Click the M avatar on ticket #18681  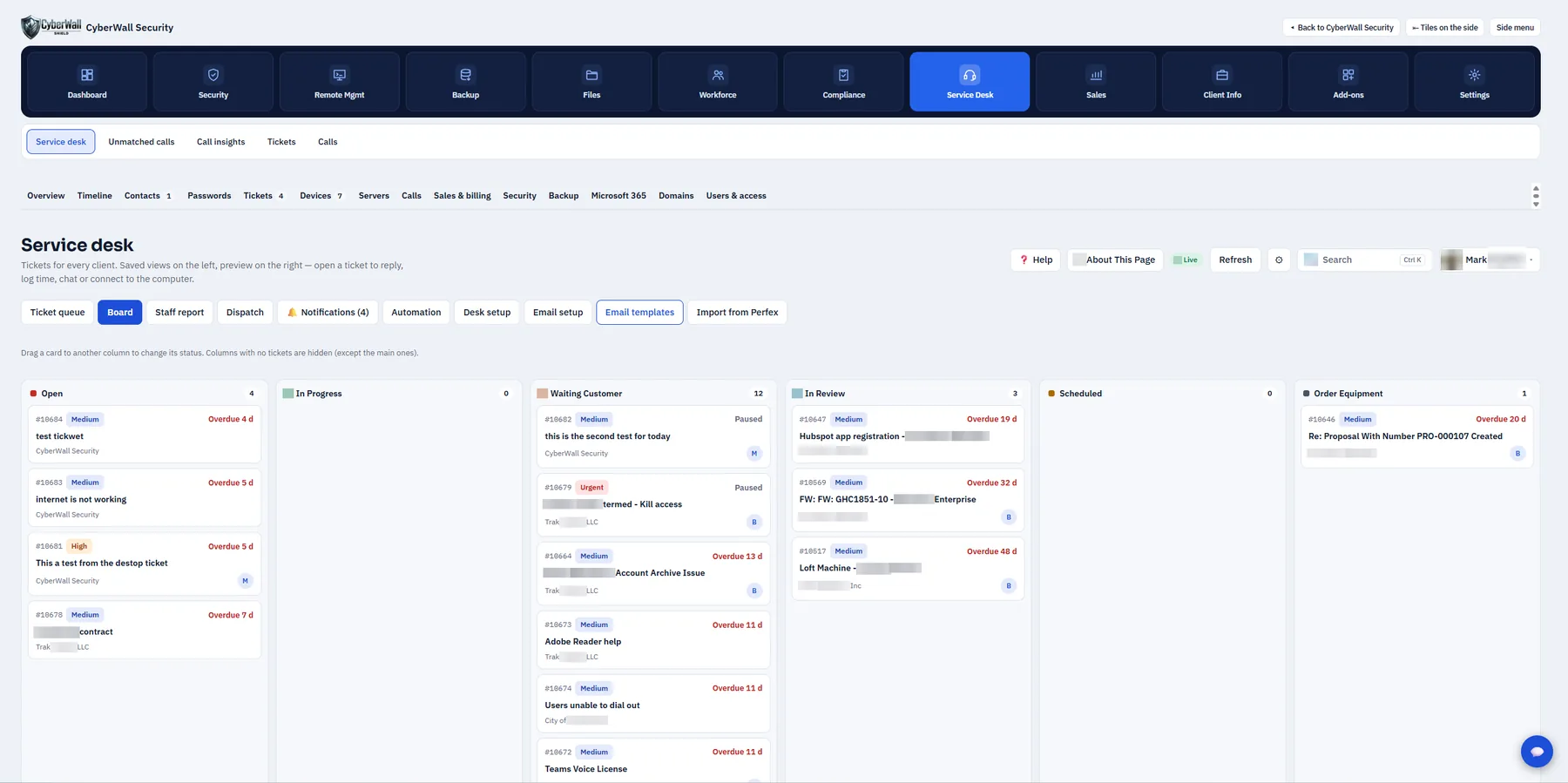(x=245, y=580)
